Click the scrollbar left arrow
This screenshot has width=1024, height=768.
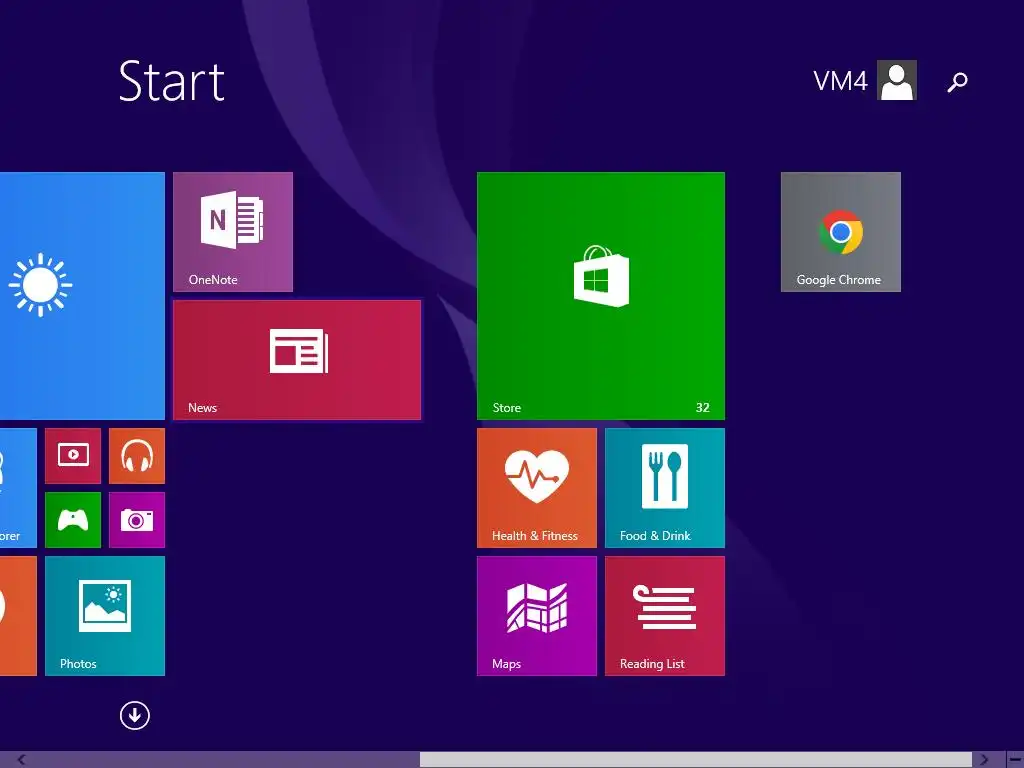coord(22,760)
